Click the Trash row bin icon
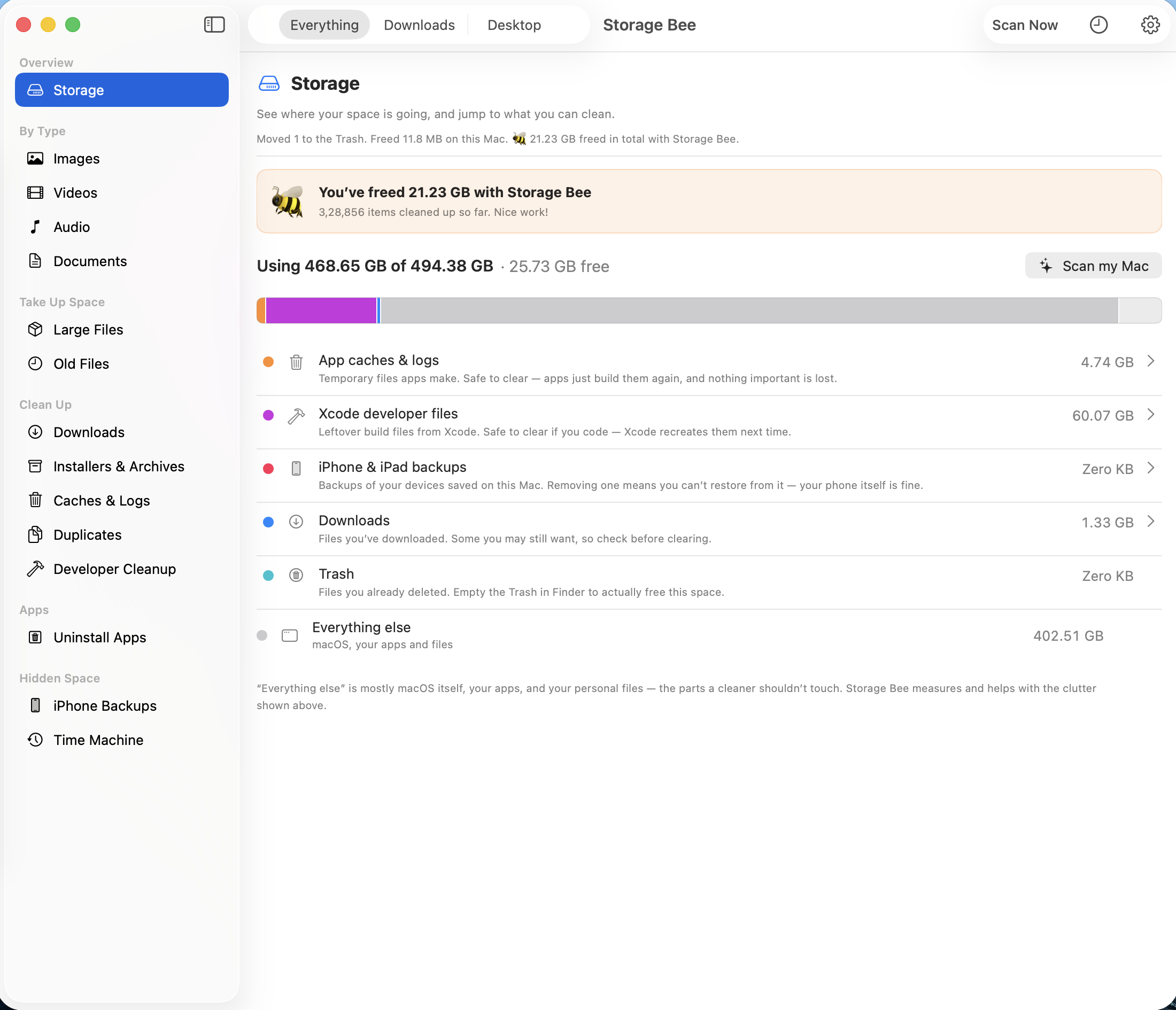This screenshot has width=1176, height=1010. click(296, 576)
